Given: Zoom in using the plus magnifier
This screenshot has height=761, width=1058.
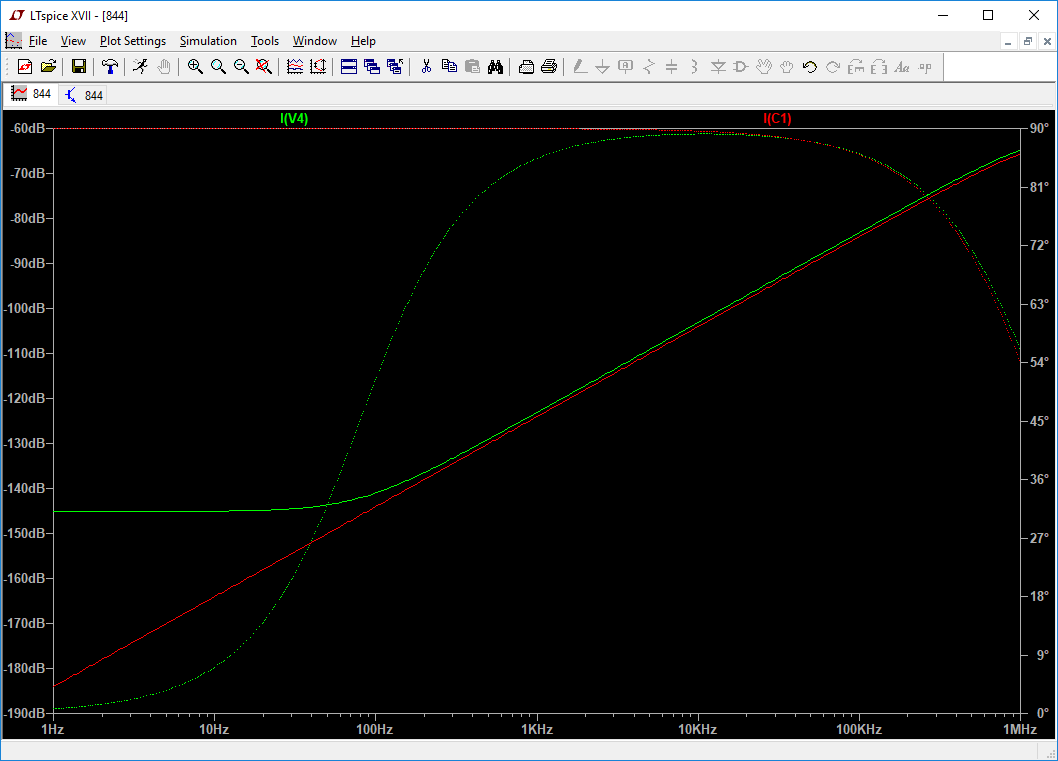Looking at the screenshot, I should point(195,67).
